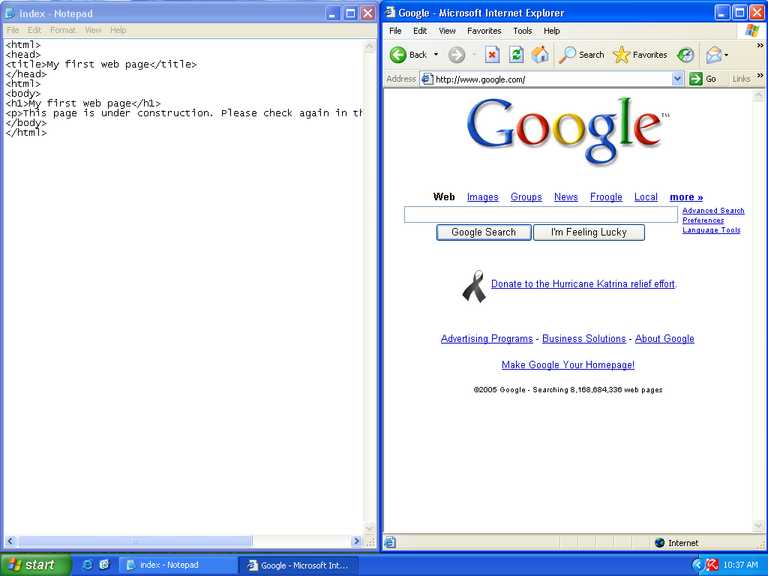Open the Advertising Programs link
This screenshot has height=576, width=768.
point(486,338)
